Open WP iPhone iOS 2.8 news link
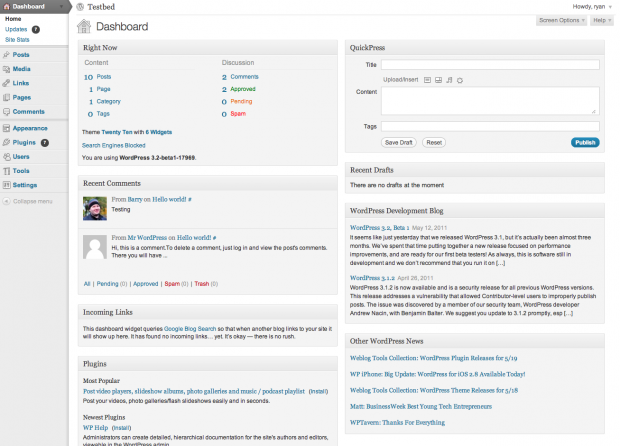The height and width of the screenshot is (446, 620). pos(437,374)
